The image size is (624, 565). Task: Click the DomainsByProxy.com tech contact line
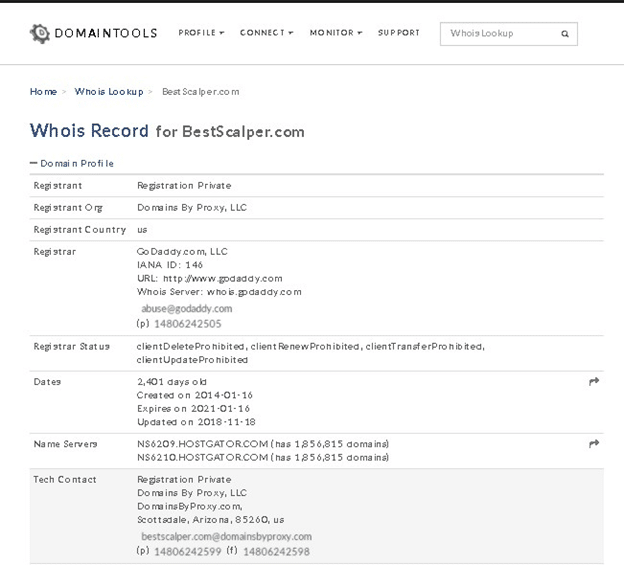point(189,507)
